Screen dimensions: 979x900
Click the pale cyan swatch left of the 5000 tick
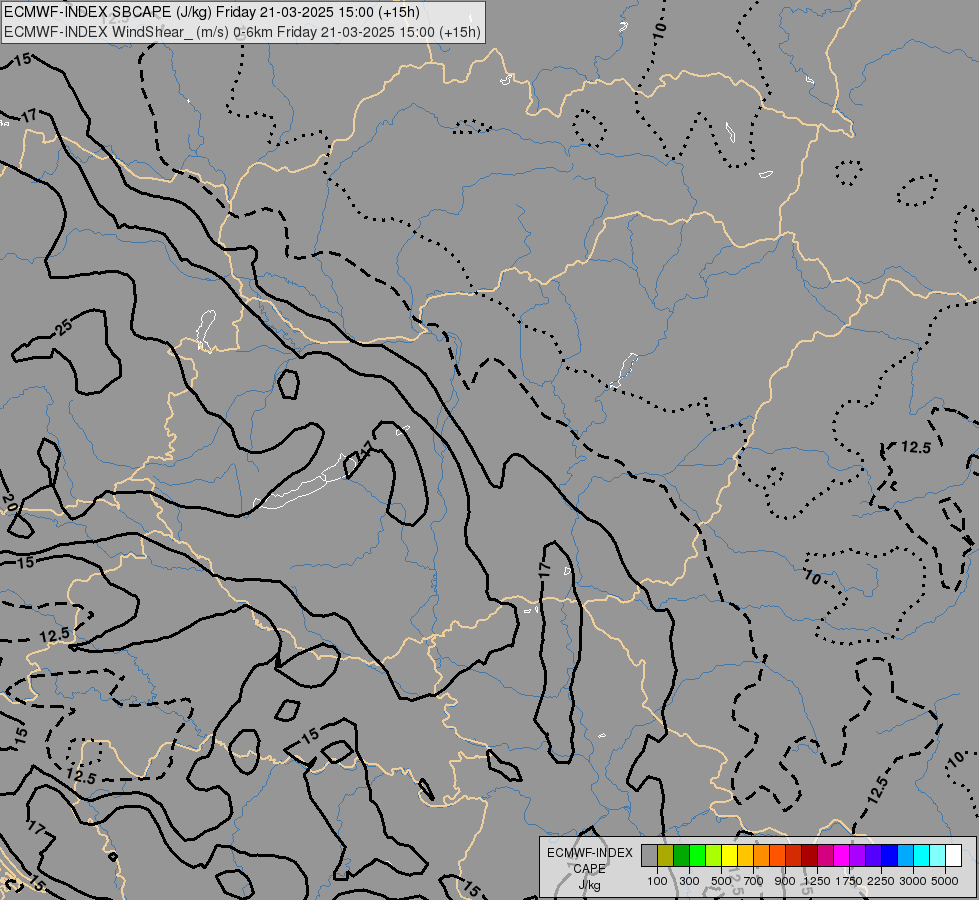[938, 855]
